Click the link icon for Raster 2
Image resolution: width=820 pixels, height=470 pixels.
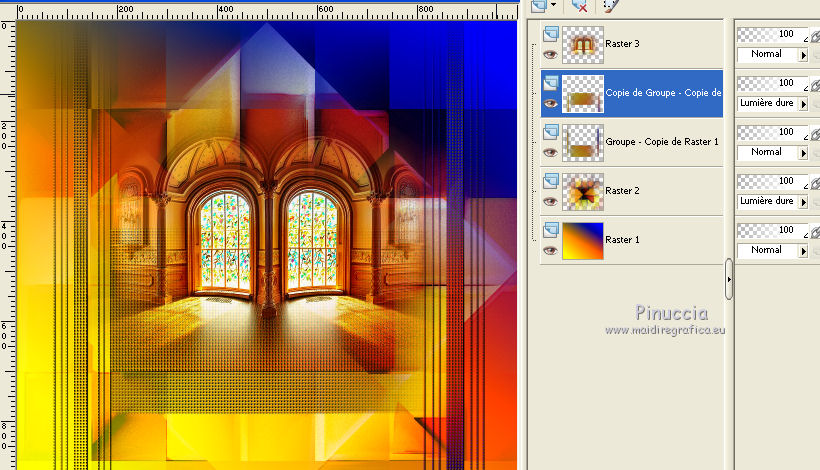(815, 182)
